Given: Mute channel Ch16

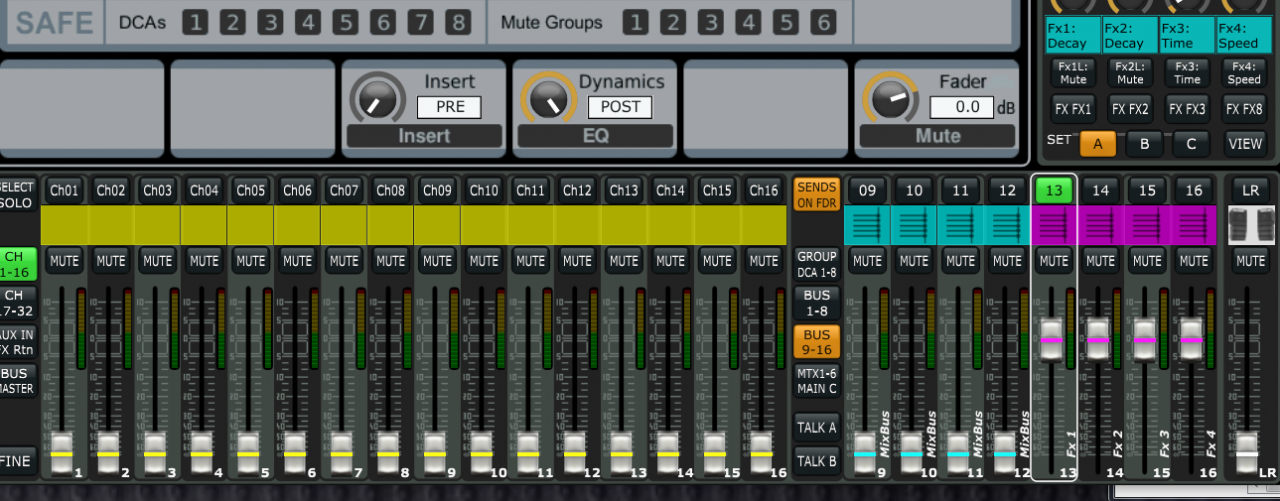Looking at the screenshot, I should (763, 261).
